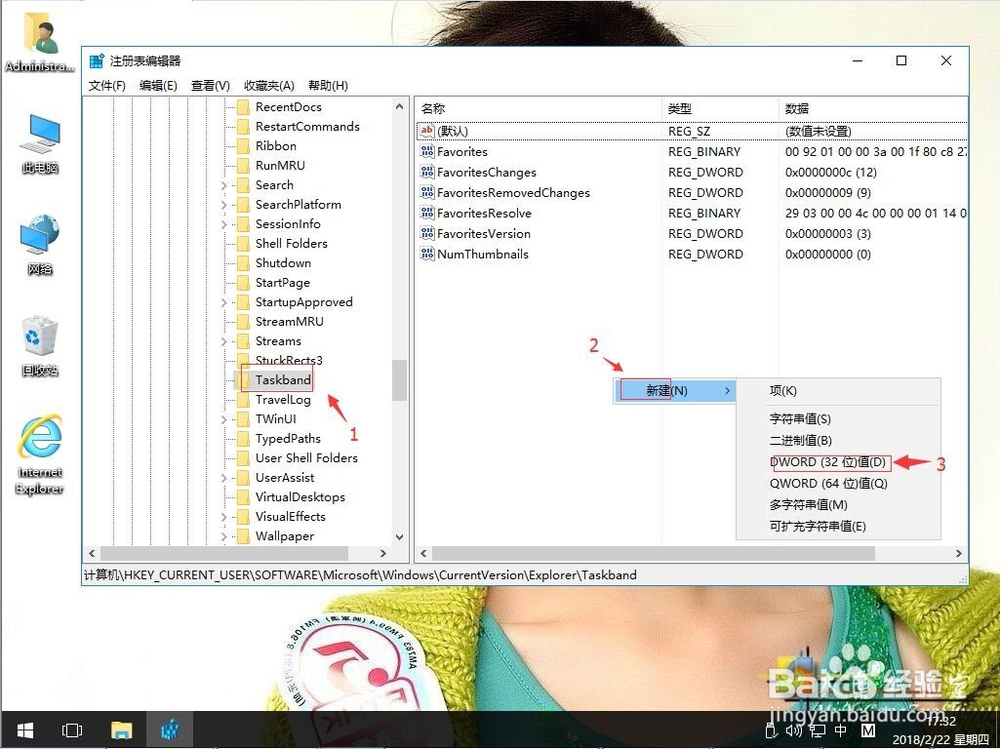
Task: Choose 二进制值(B) submenu item
Action: [x=838, y=440]
